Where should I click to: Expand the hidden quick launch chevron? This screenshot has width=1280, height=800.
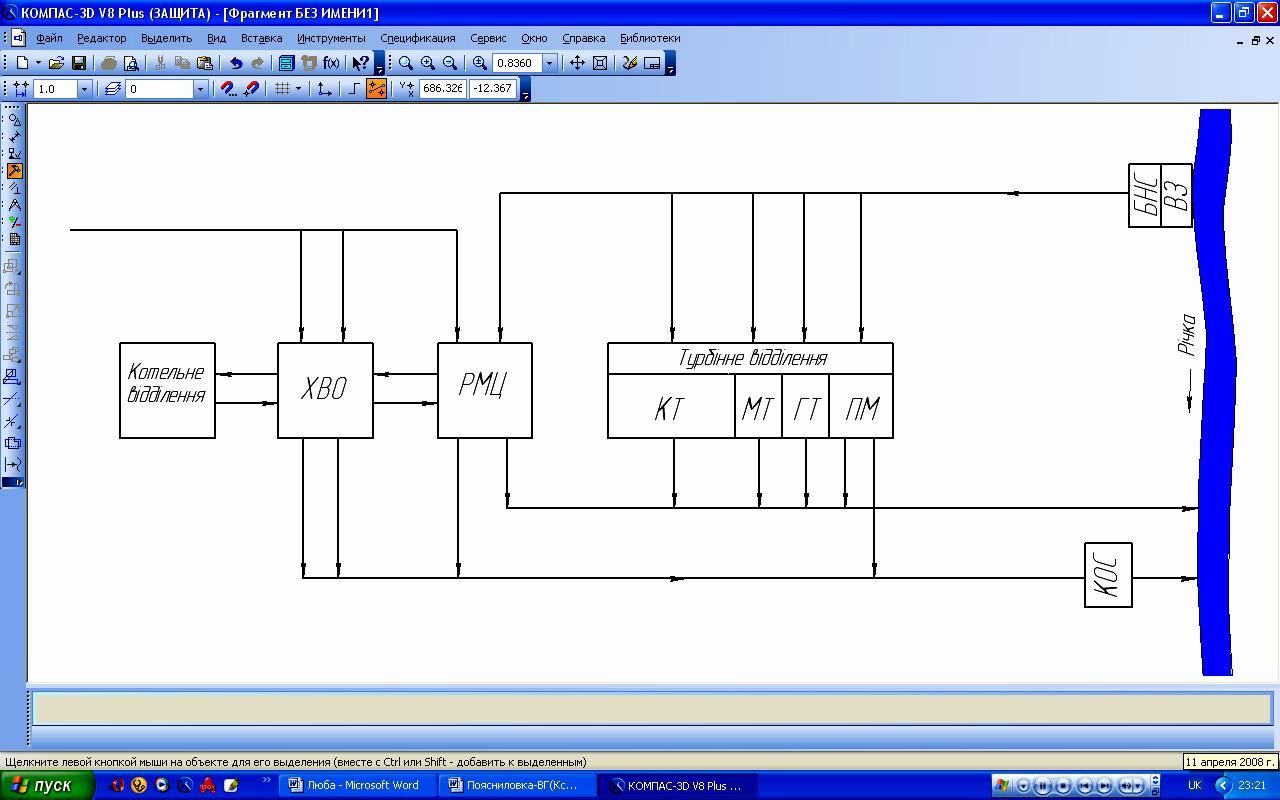point(266,779)
